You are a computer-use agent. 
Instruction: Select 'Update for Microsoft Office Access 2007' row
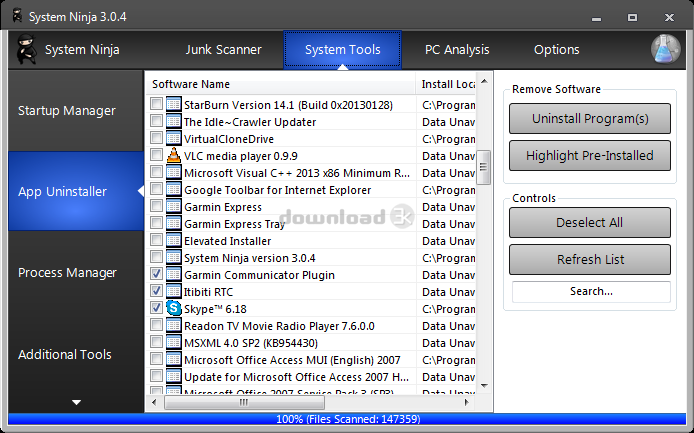click(296, 377)
